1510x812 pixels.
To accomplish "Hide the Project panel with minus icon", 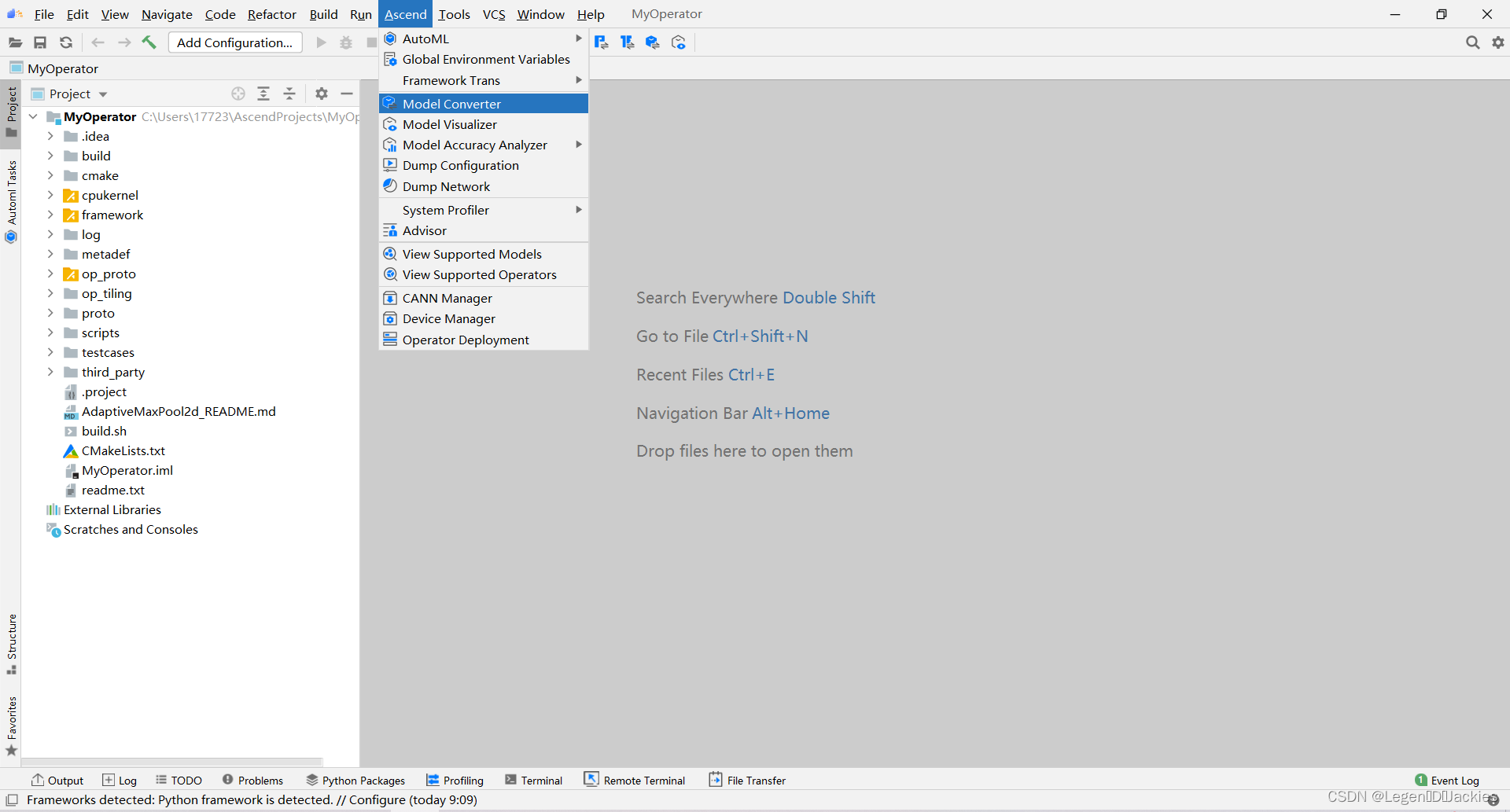I will [x=347, y=94].
